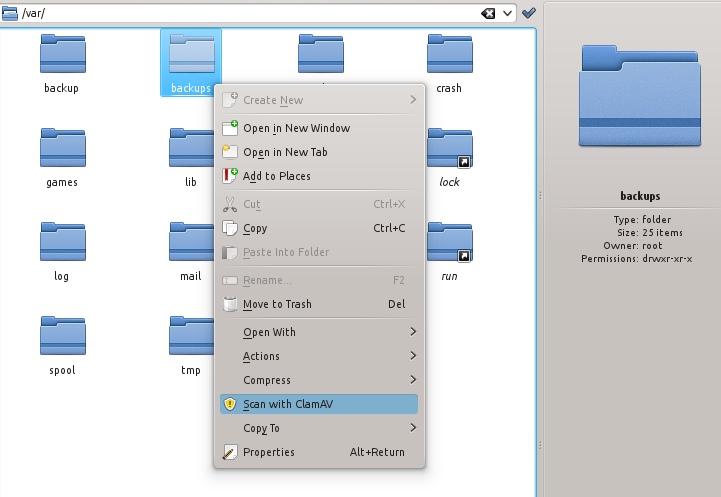Click the 'Permissions: drwxr-xr-x' info line
The image size is (721, 497).
636,258
